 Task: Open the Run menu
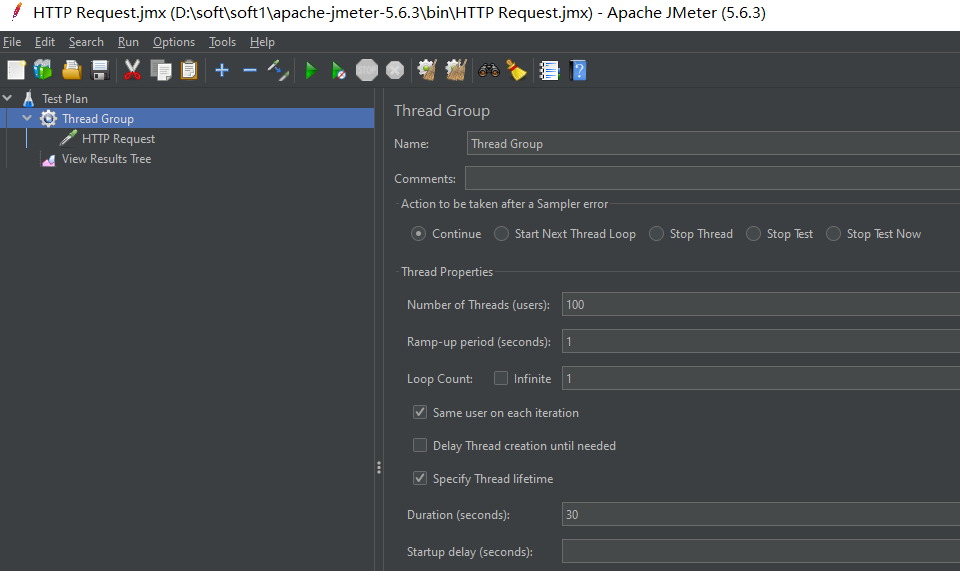tap(128, 42)
